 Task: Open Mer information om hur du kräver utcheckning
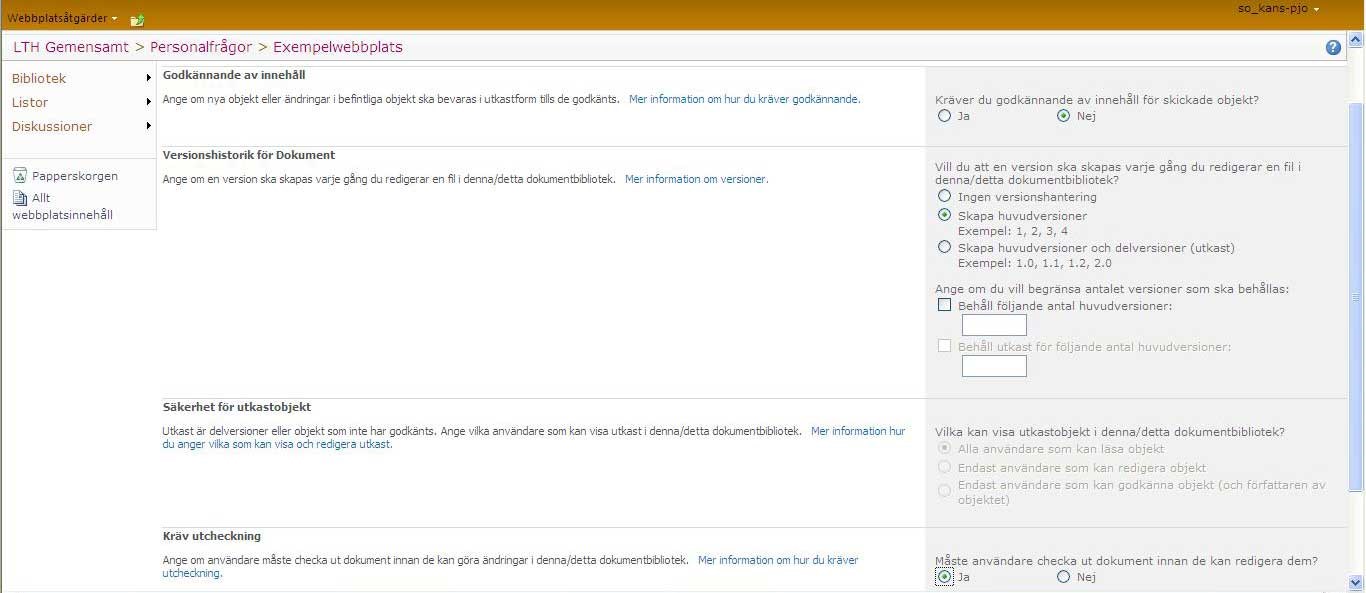click(x=510, y=567)
